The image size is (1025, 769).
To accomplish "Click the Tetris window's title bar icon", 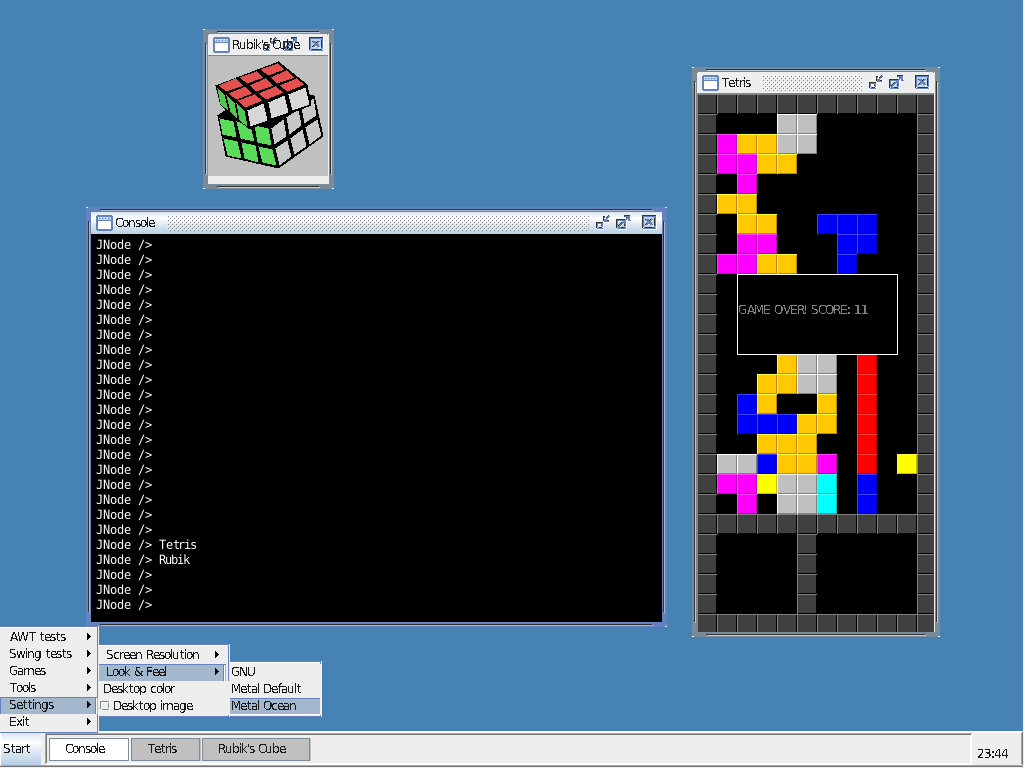I will (710, 83).
